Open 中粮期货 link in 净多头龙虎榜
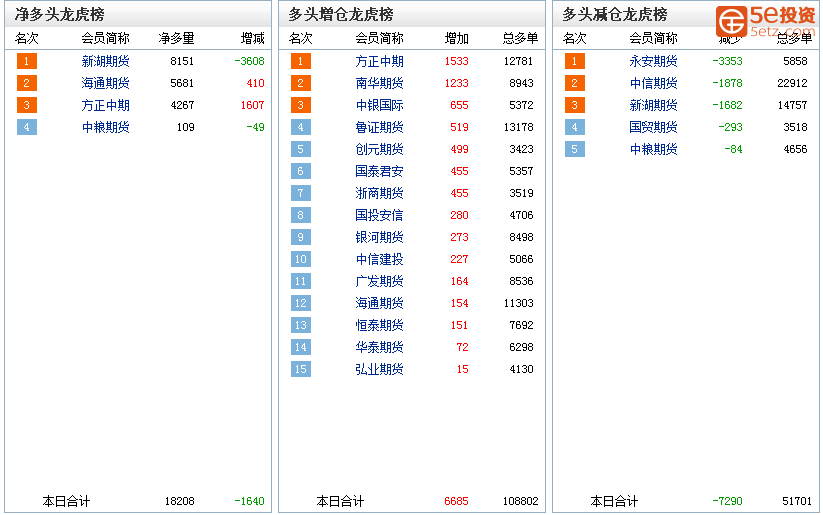This screenshot has height=515, width=823. (105, 128)
